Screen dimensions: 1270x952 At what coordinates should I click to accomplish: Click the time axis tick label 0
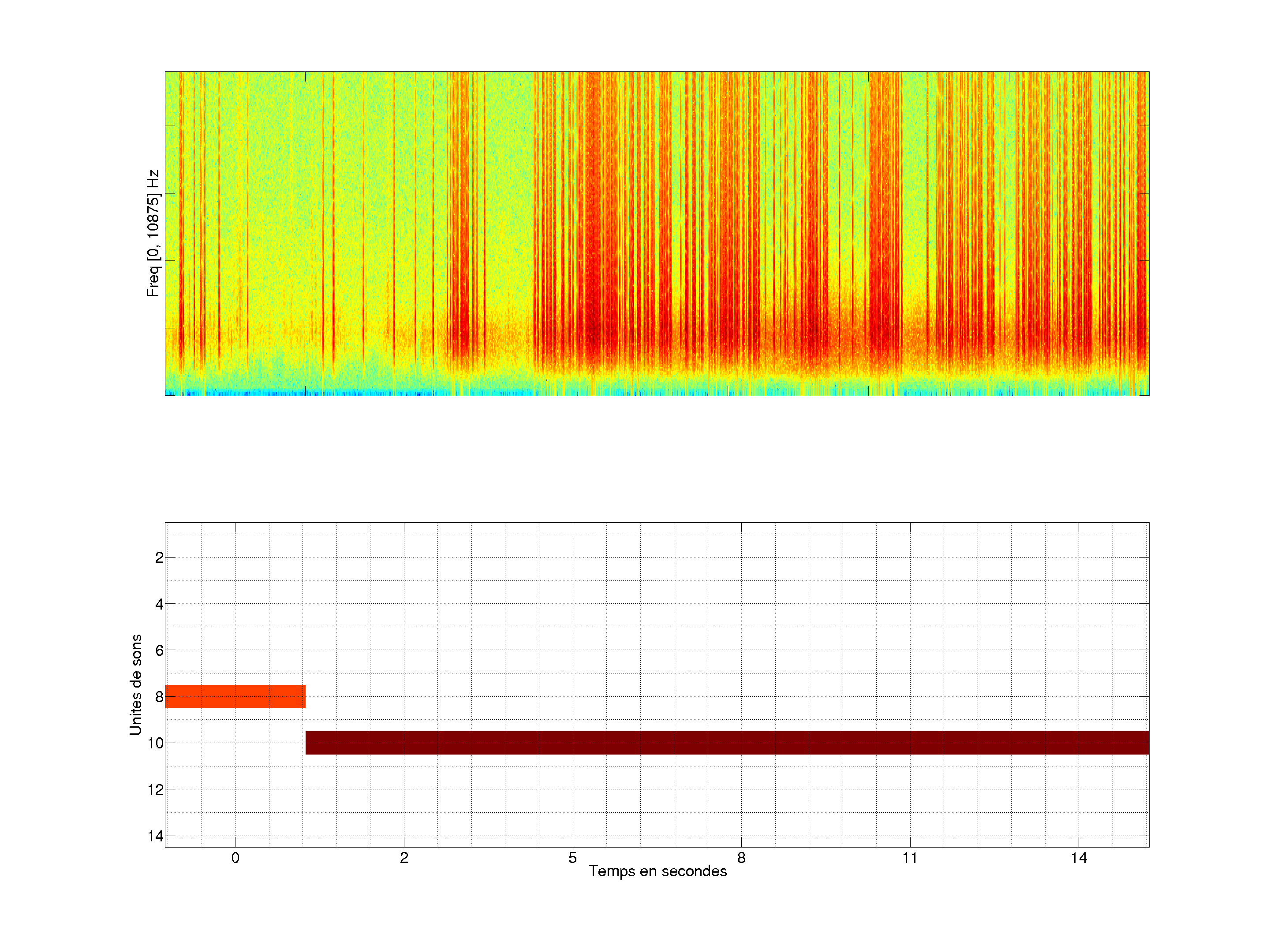235,858
